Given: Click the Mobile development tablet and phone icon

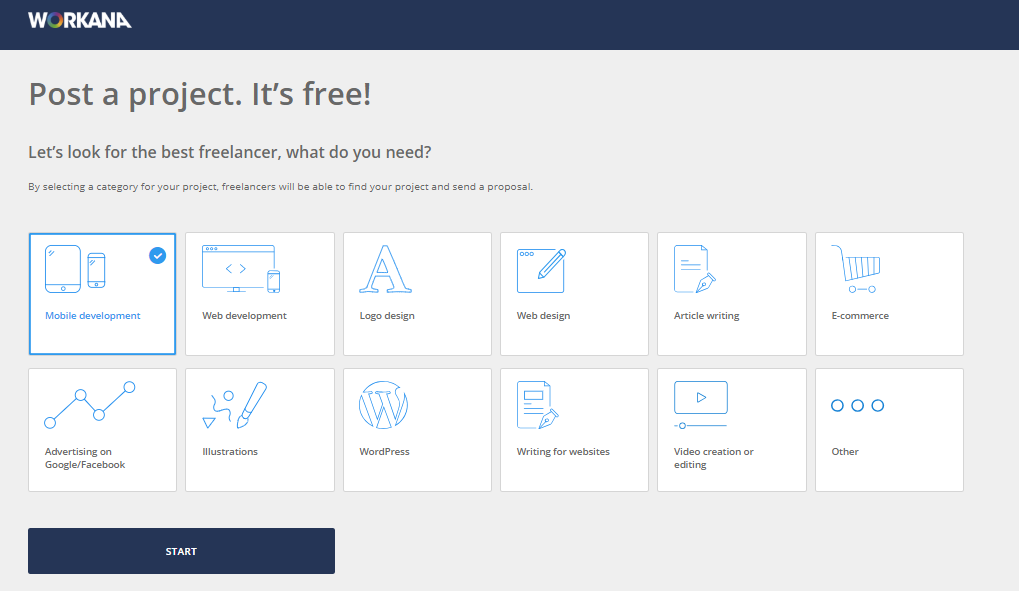Looking at the screenshot, I should [75, 269].
